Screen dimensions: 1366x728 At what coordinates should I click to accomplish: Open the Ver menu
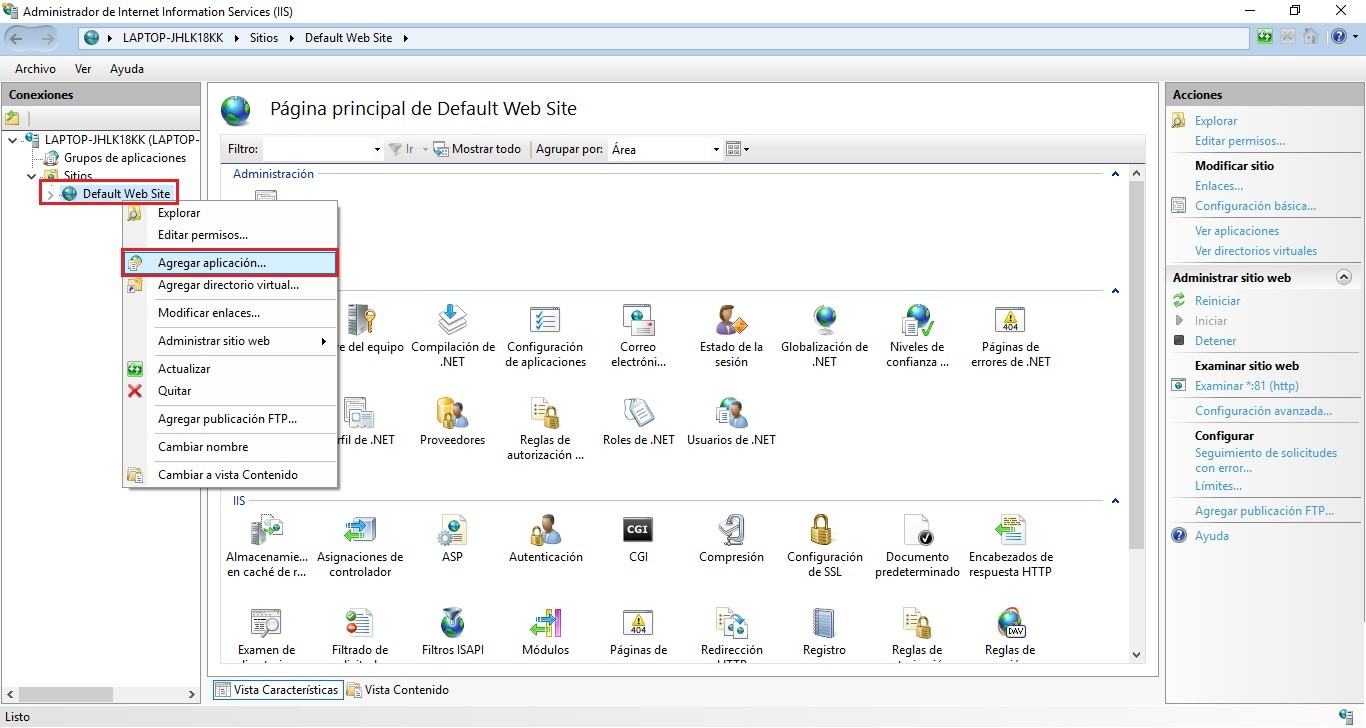[83, 69]
